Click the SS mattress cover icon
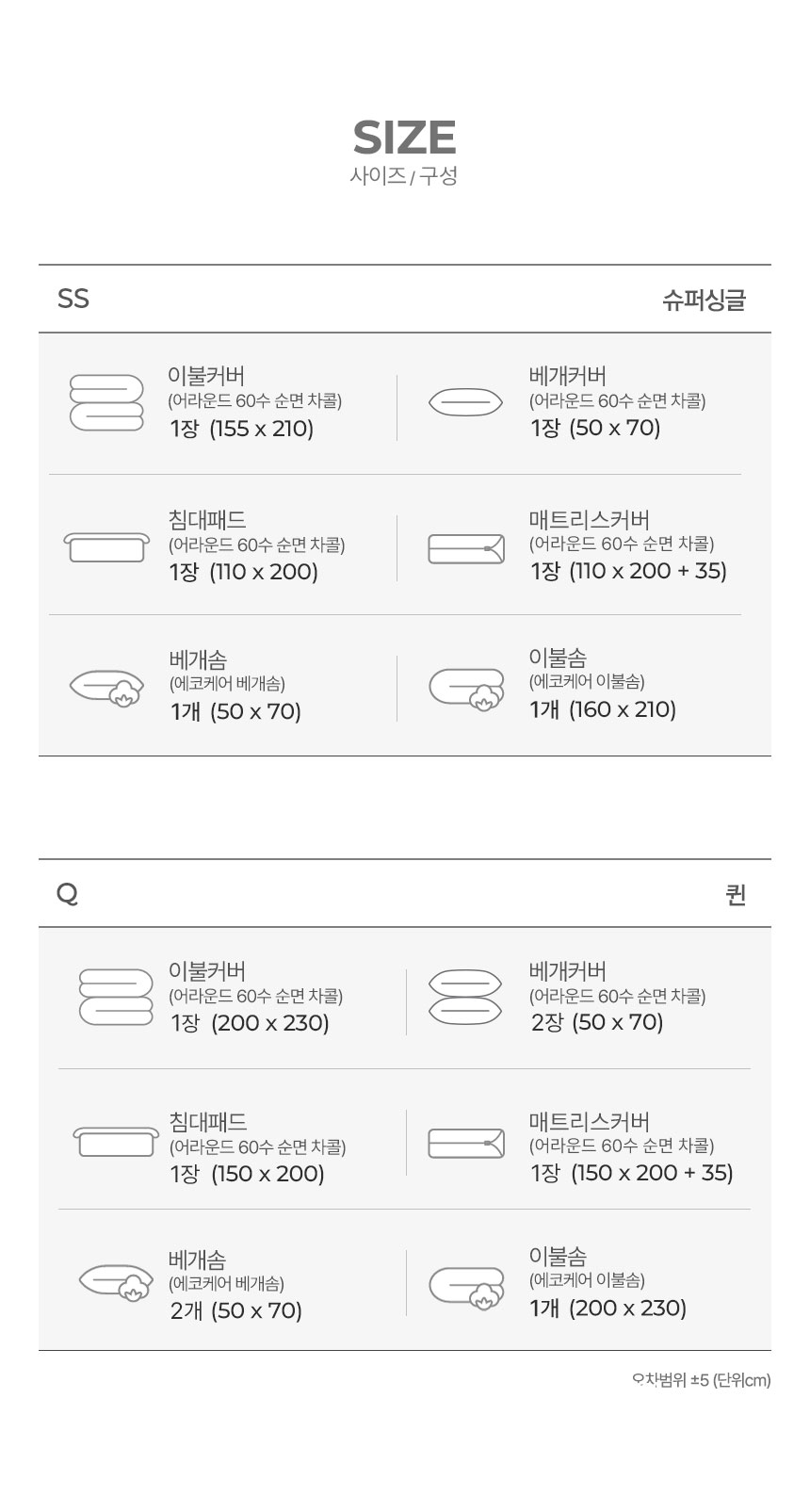Image resolution: width=810 pixels, height=1512 pixels. click(466, 548)
